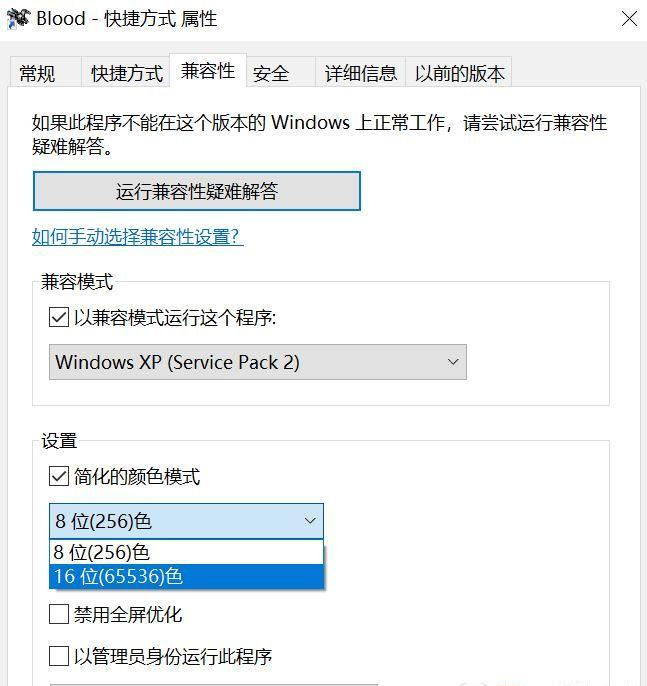Open the 如何手动选择兼容性设置? link
The width and height of the screenshot is (647, 686).
(138, 237)
